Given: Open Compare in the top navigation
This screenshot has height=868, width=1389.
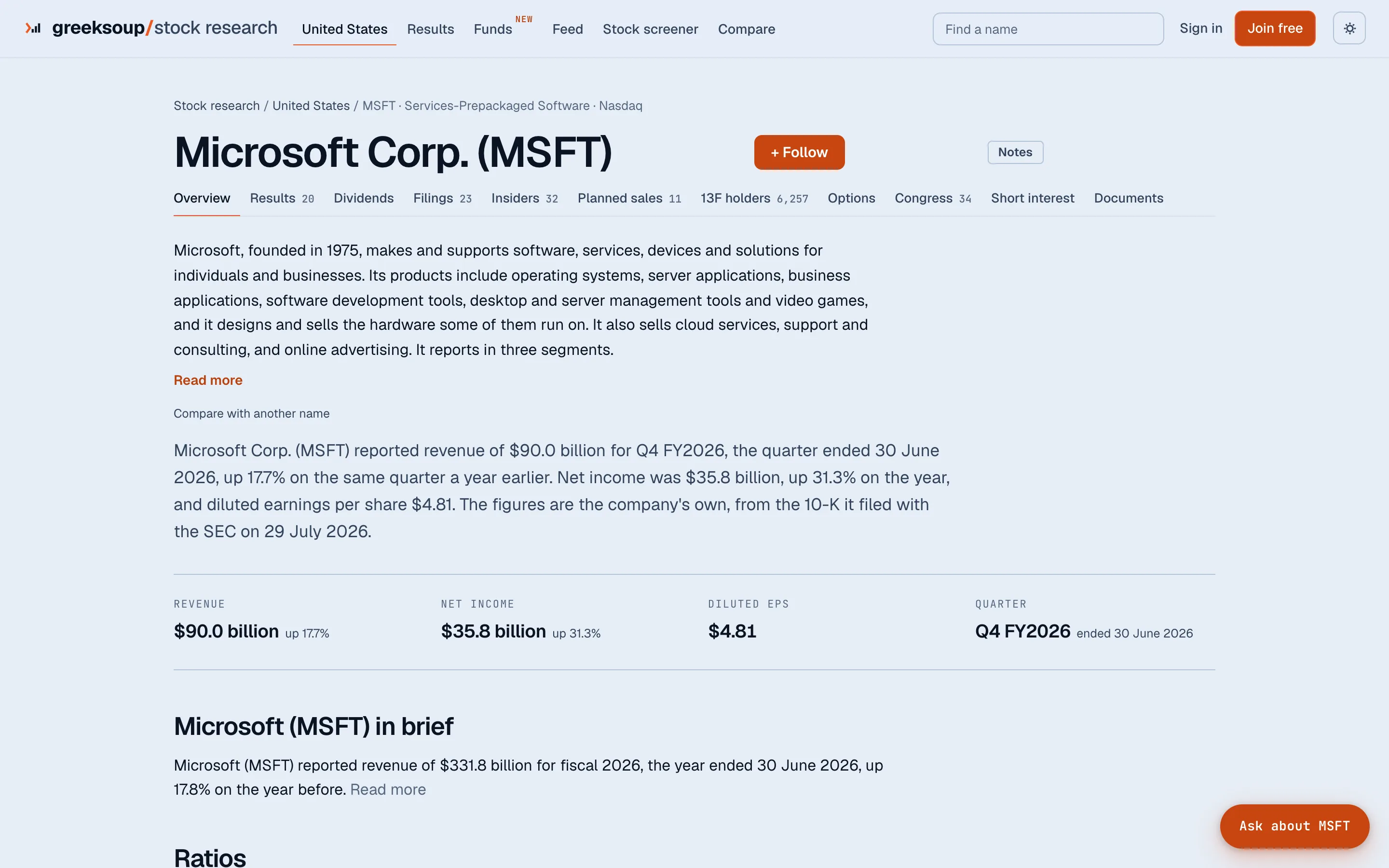Looking at the screenshot, I should tap(746, 29).
